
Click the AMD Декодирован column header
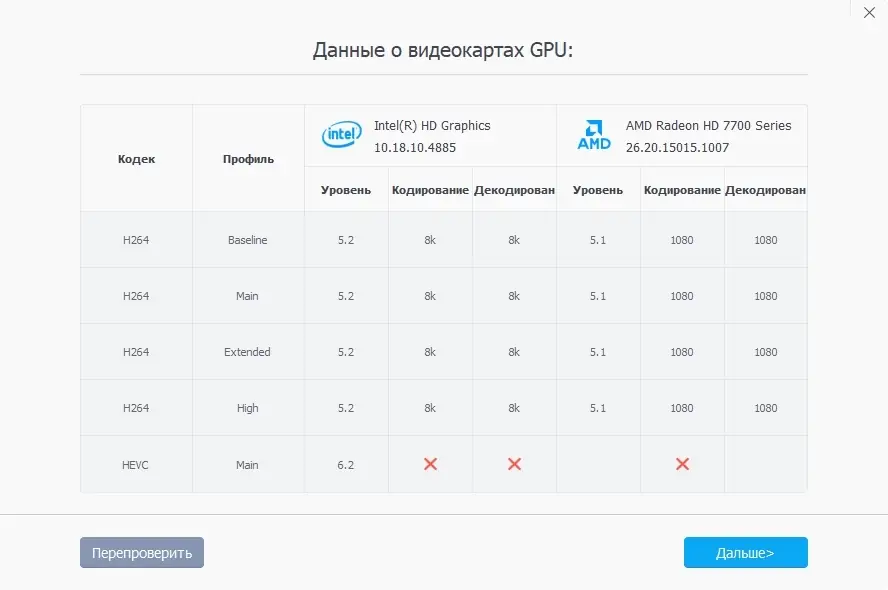click(x=766, y=189)
